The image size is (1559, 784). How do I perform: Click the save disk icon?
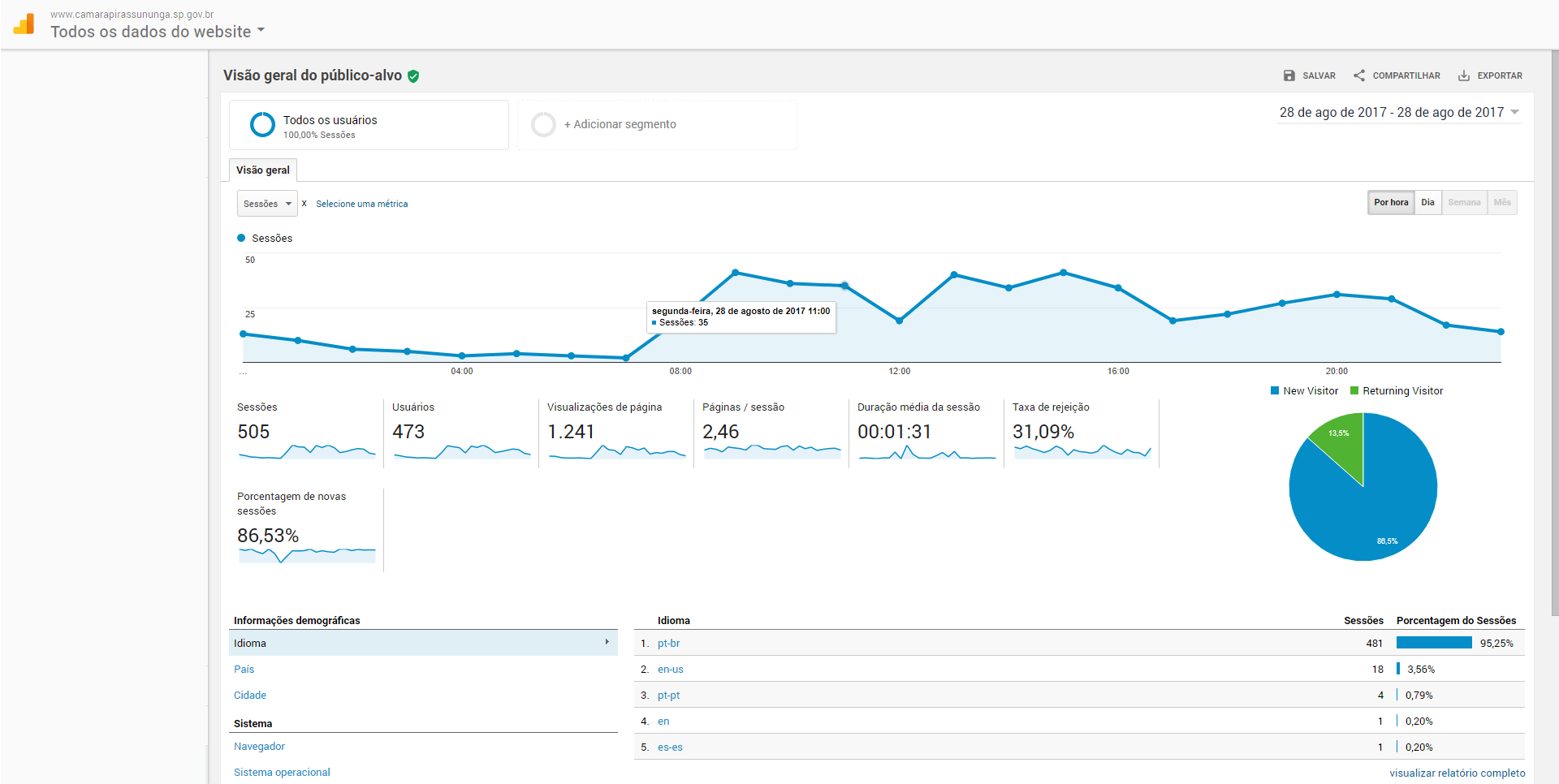[x=1289, y=75]
